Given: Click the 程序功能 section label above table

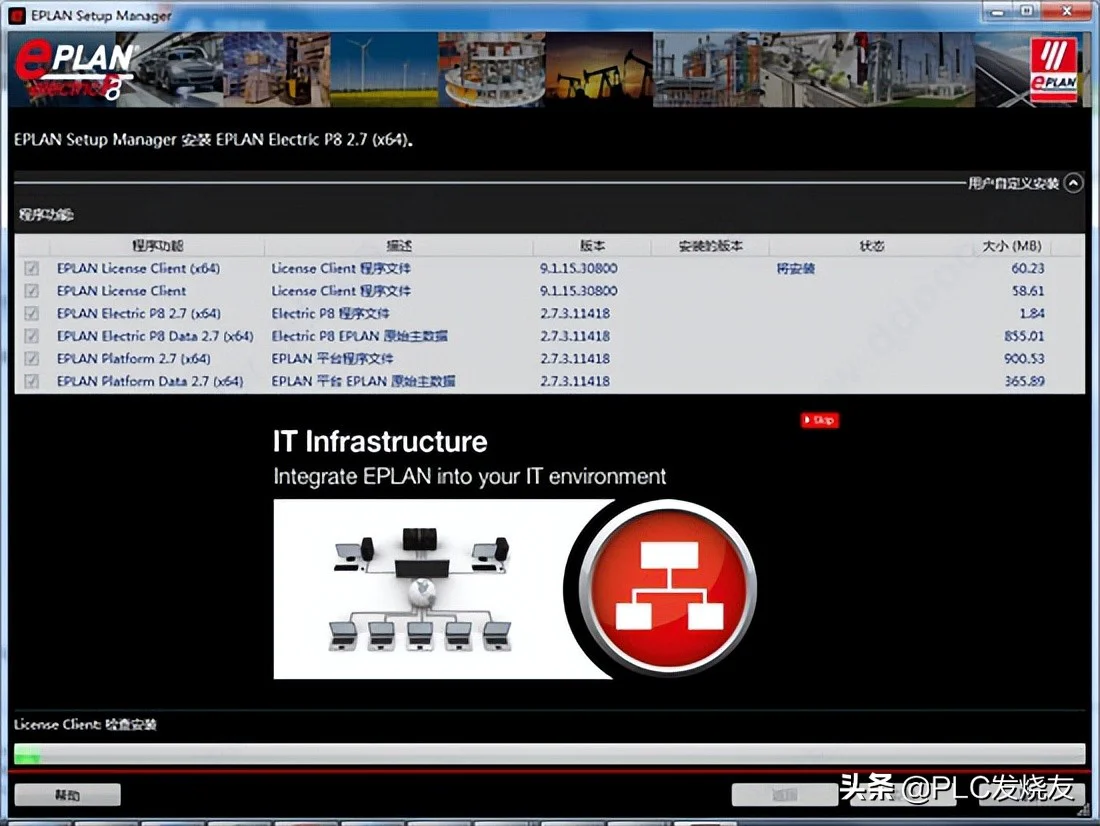Looking at the screenshot, I should tap(46, 215).
